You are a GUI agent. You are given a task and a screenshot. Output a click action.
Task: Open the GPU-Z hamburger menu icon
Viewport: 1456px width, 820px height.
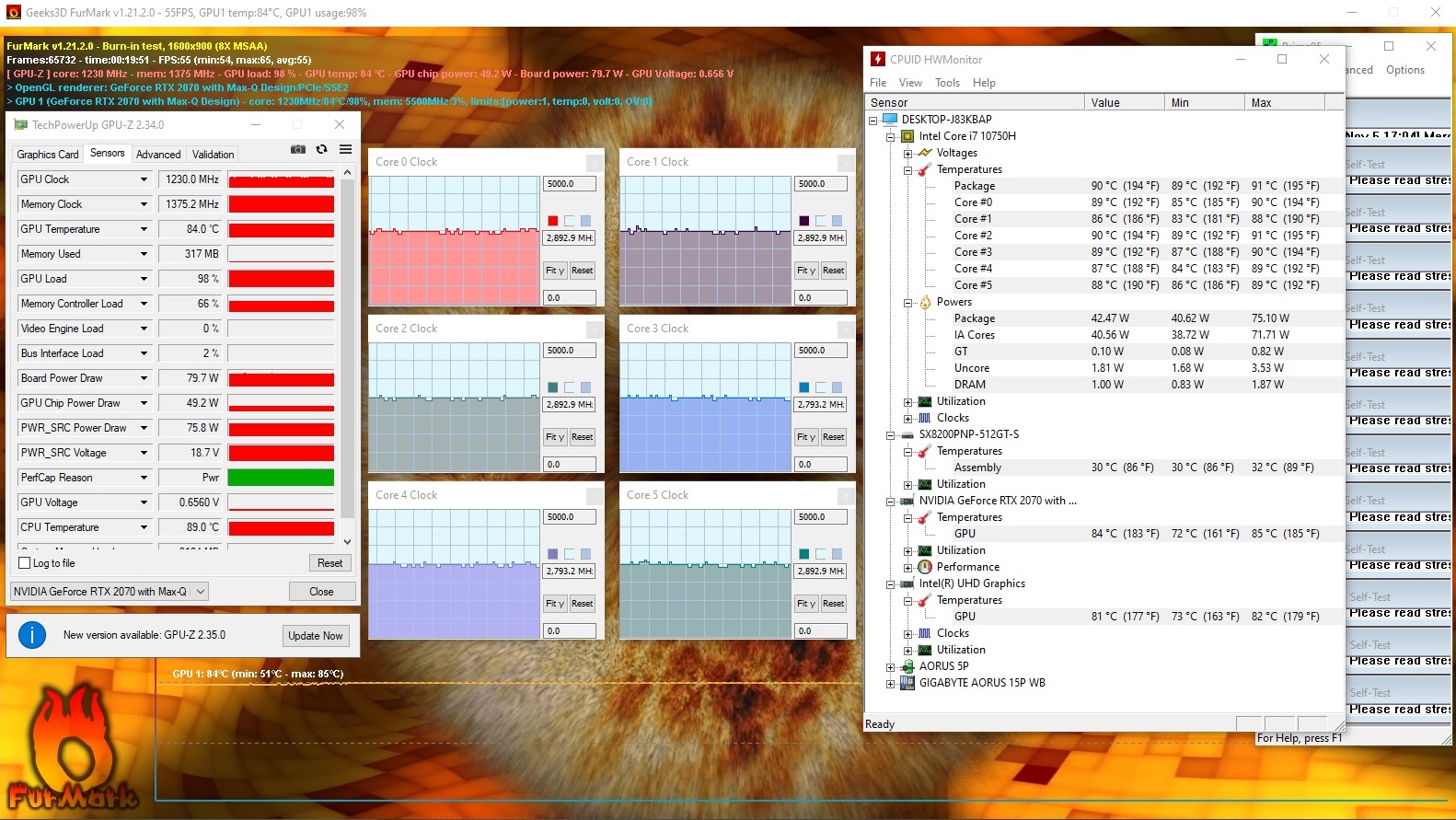tap(345, 149)
